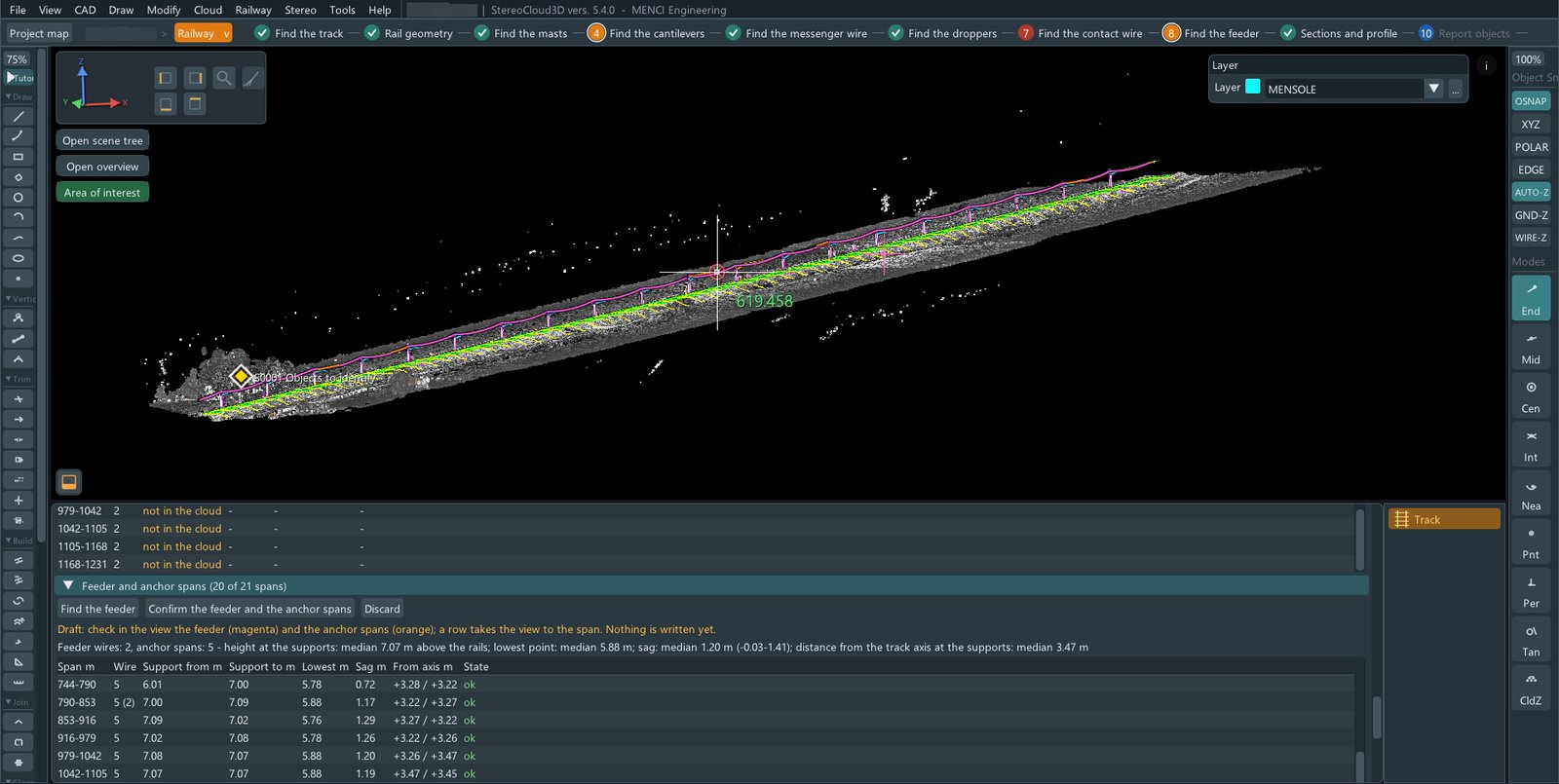Screen dimensions: 1559x784
Task: Open the Railway menu
Action: 253,10
